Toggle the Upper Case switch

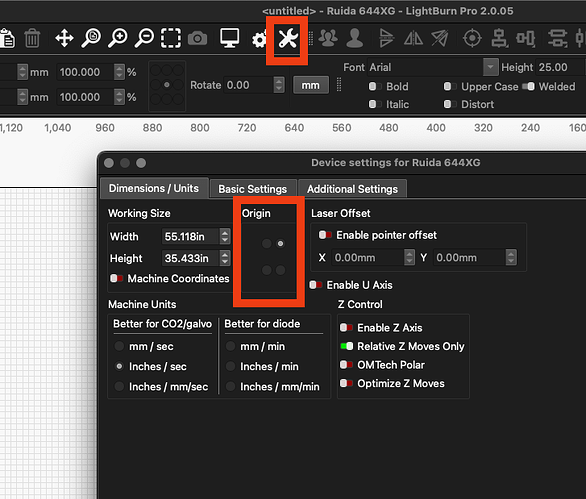click(450, 87)
